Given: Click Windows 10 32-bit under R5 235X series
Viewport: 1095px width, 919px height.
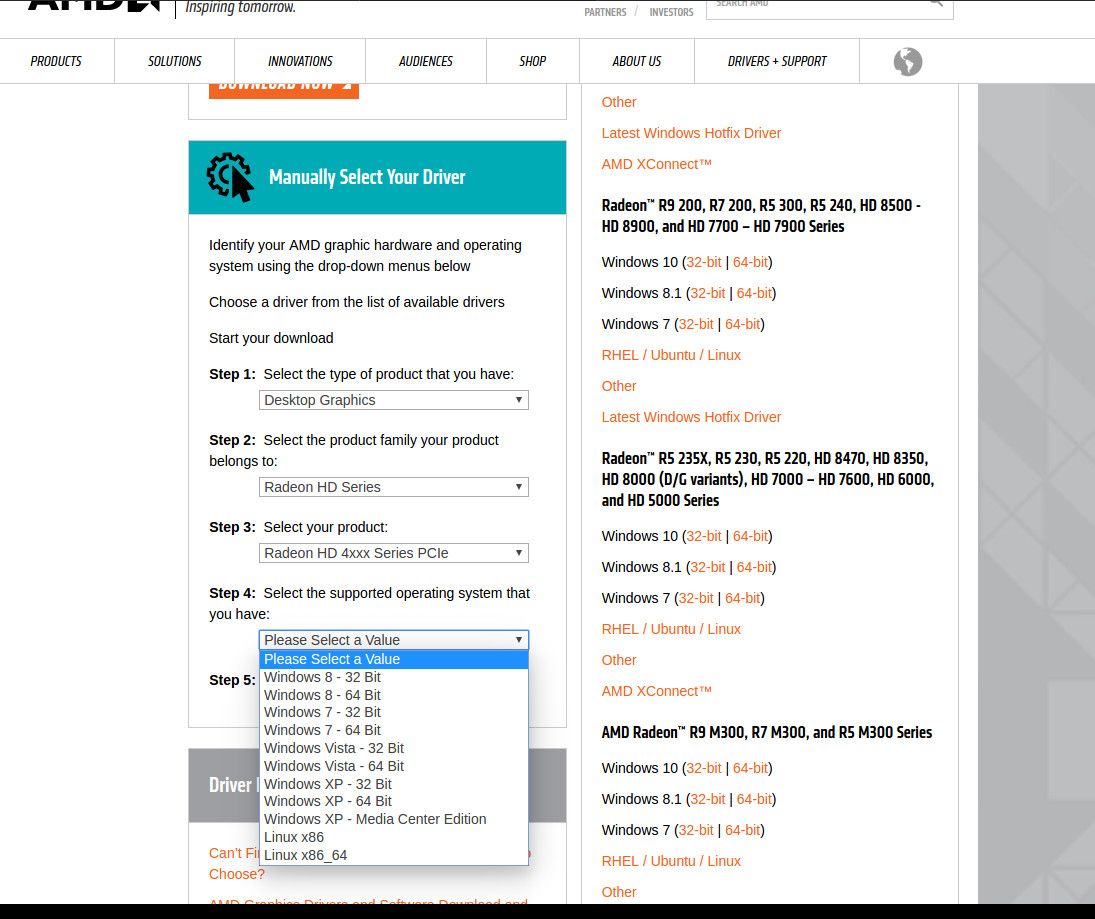Looking at the screenshot, I should (x=704, y=536).
